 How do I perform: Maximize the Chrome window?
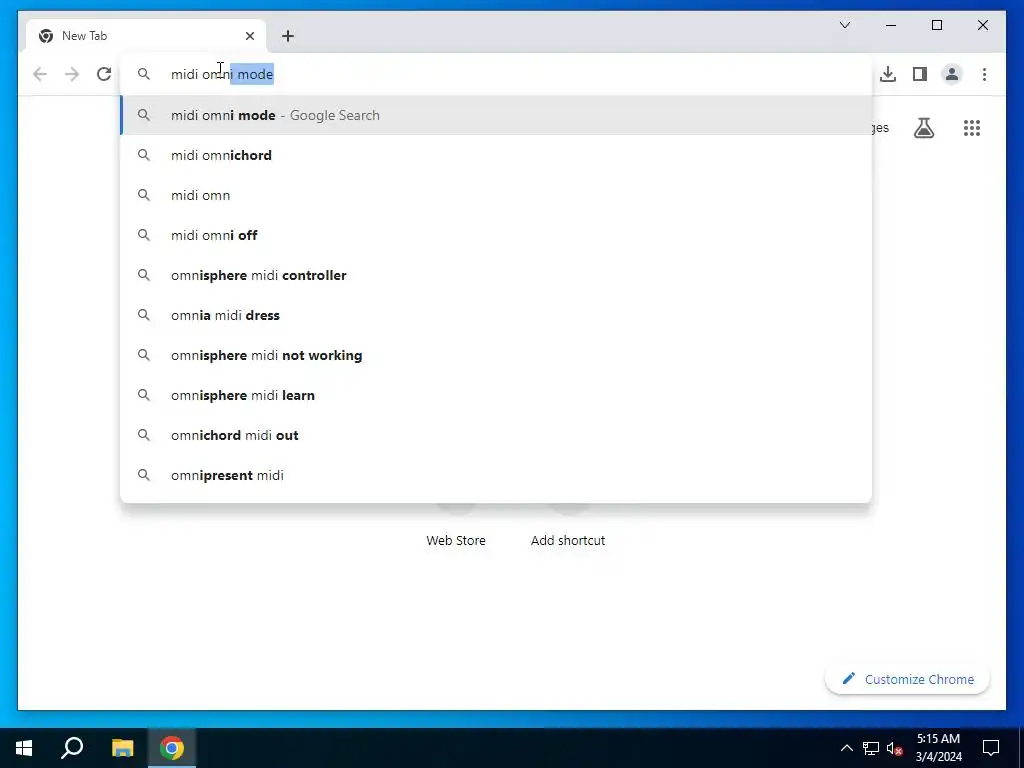pyautogui.click(x=936, y=25)
